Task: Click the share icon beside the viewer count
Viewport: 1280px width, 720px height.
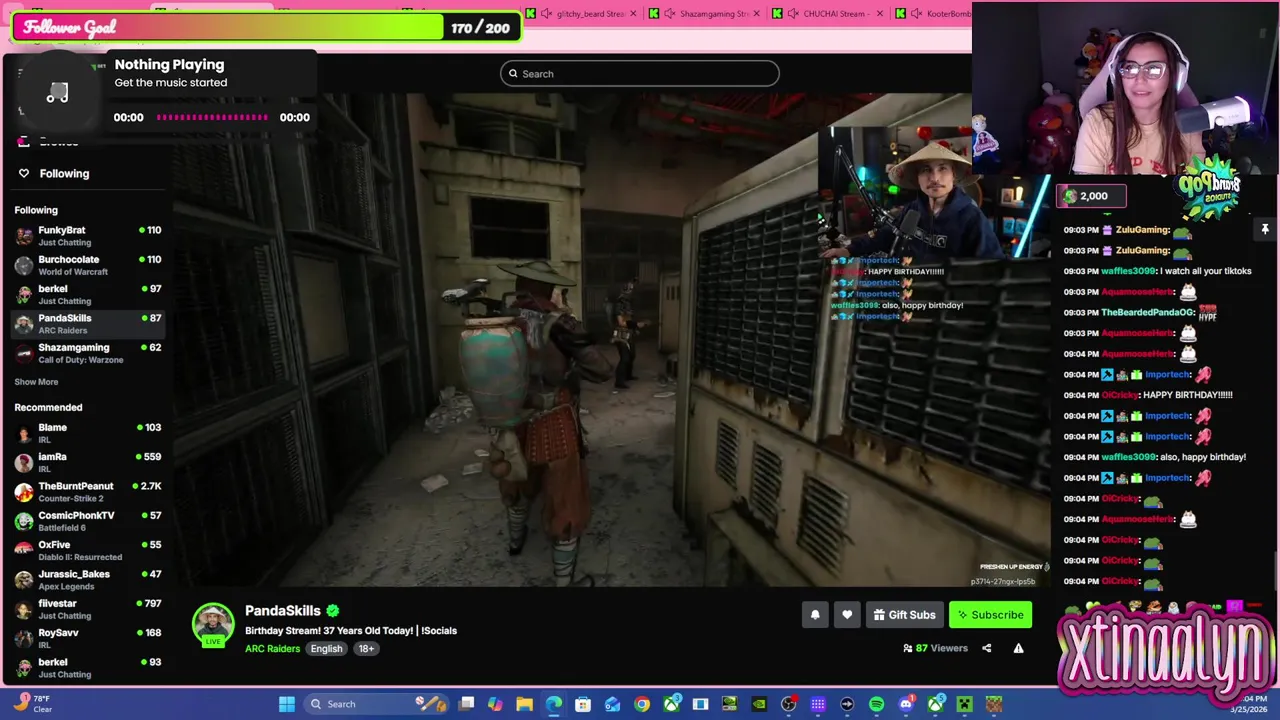Action: pyautogui.click(x=986, y=648)
